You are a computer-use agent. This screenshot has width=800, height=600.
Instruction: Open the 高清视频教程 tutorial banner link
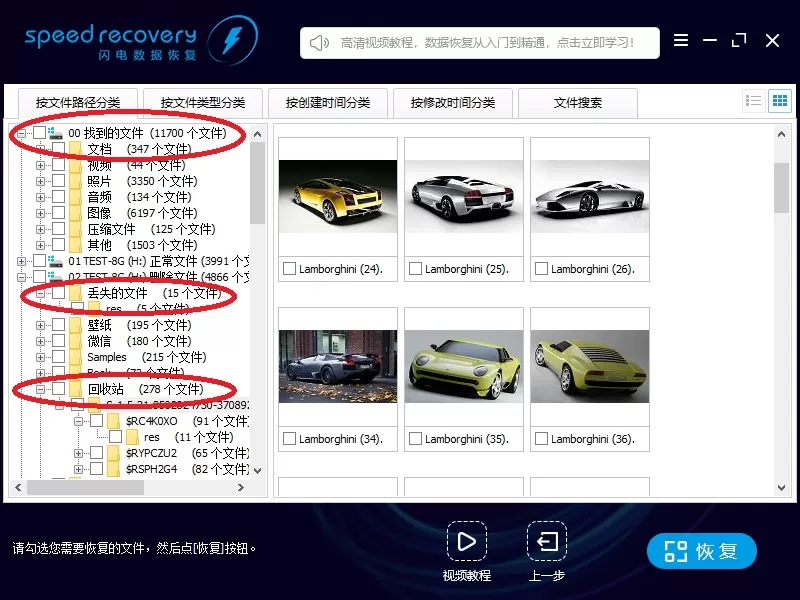coord(487,43)
